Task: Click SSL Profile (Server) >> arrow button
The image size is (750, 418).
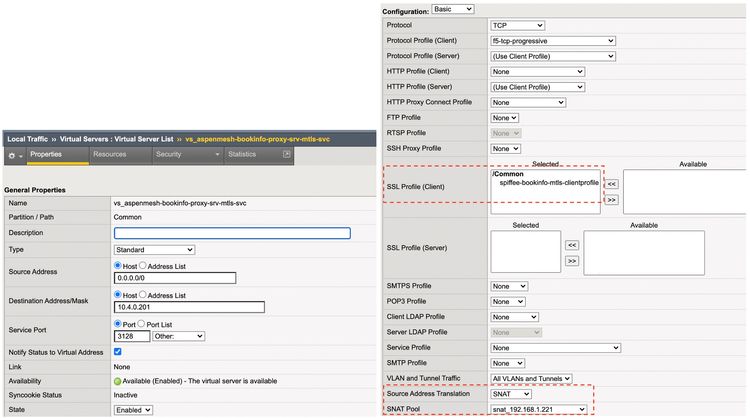Action: [572, 260]
